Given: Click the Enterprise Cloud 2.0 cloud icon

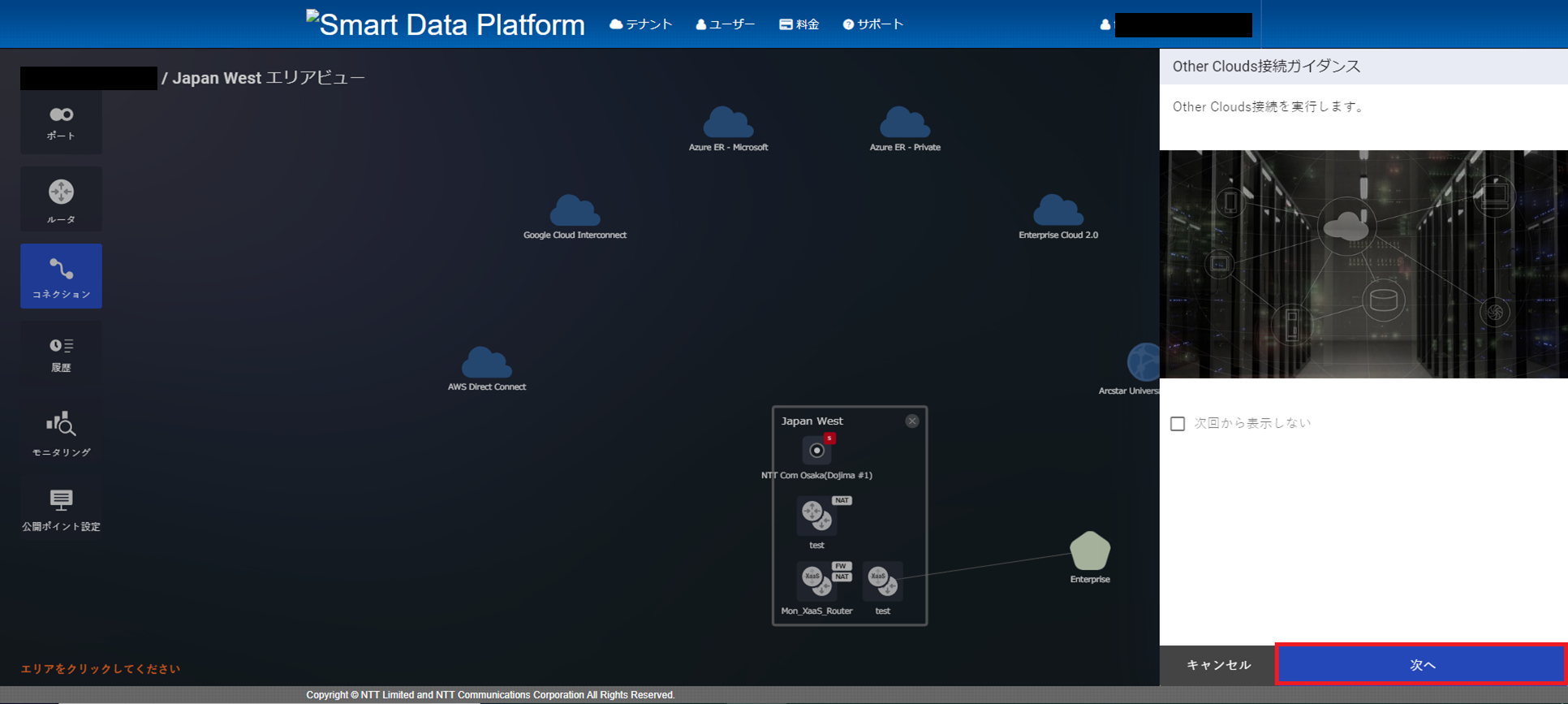Looking at the screenshot, I should (x=1058, y=211).
